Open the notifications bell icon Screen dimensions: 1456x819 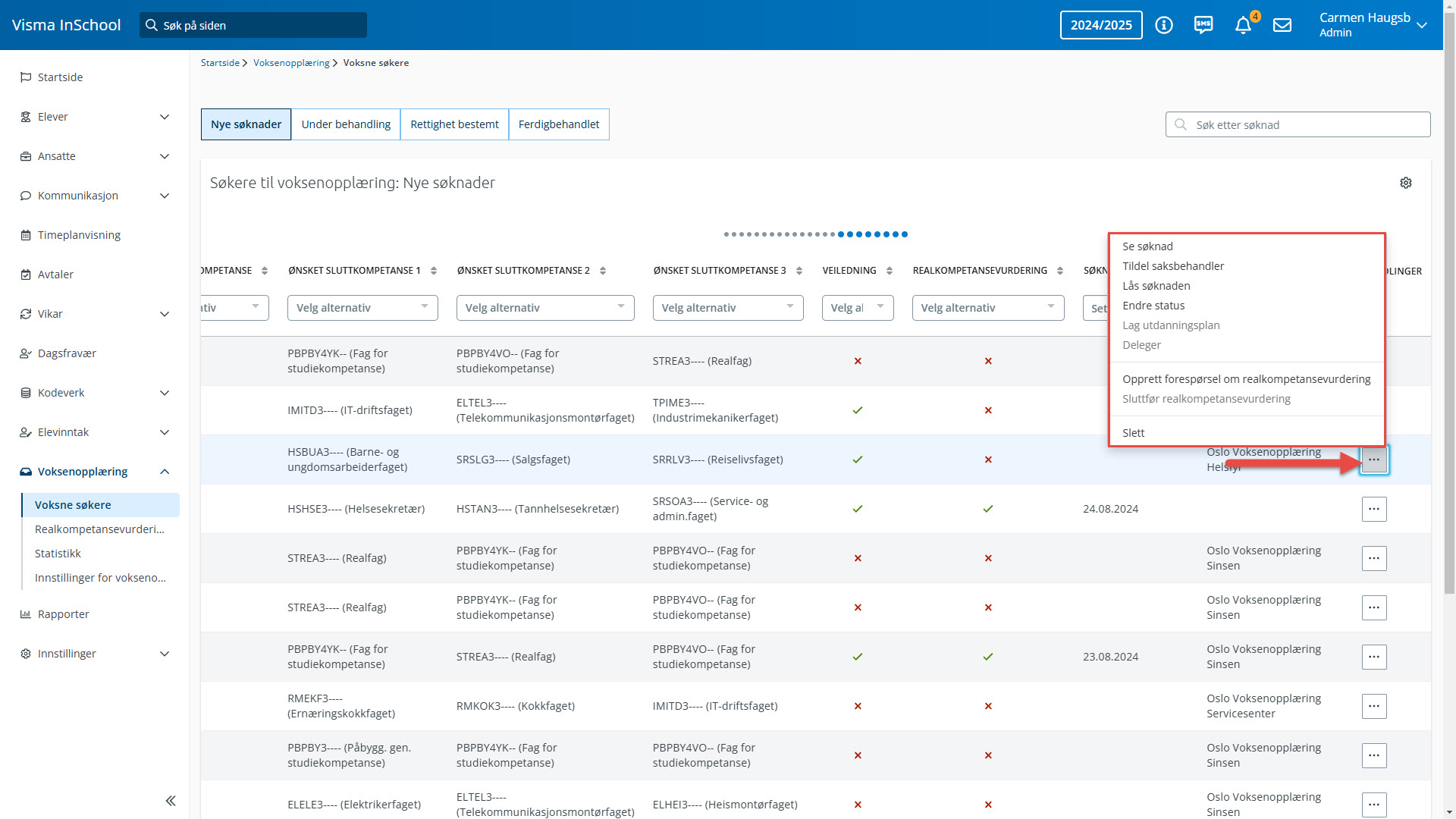tap(1243, 26)
